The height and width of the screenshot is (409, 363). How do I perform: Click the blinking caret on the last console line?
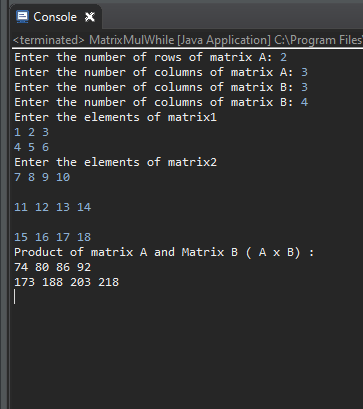[x=14, y=297]
